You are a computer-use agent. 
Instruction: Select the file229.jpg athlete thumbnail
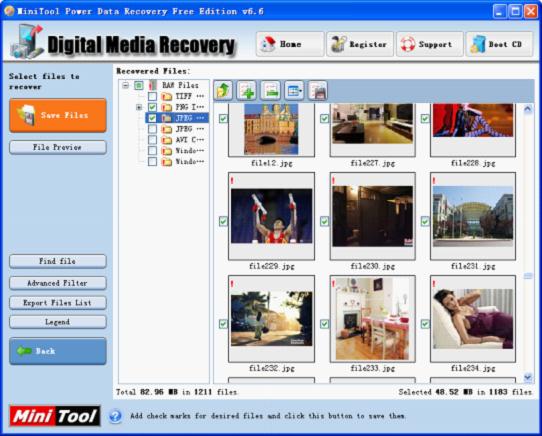pos(271,216)
